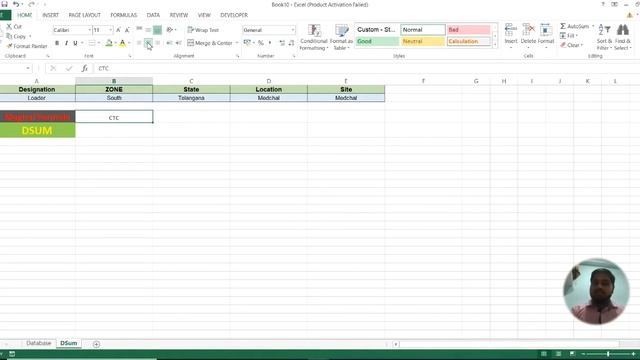The width and height of the screenshot is (640, 360).
Task: Click Decrease Indent icon
Action: [169, 43]
